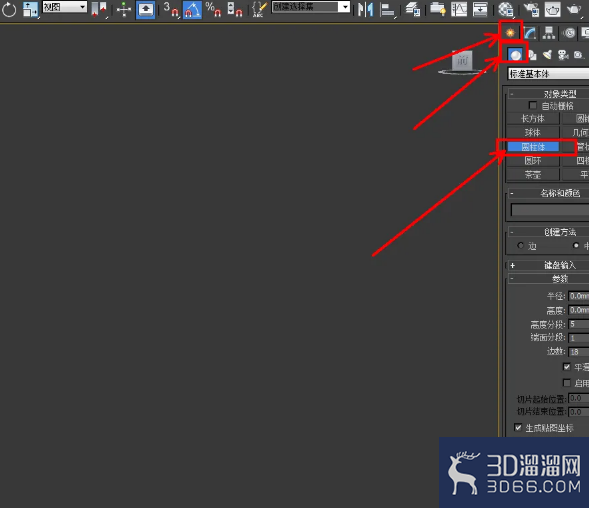Uncheck the 平滑 smooth checkbox
The width and height of the screenshot is (589, 508).
coord(566,366)
